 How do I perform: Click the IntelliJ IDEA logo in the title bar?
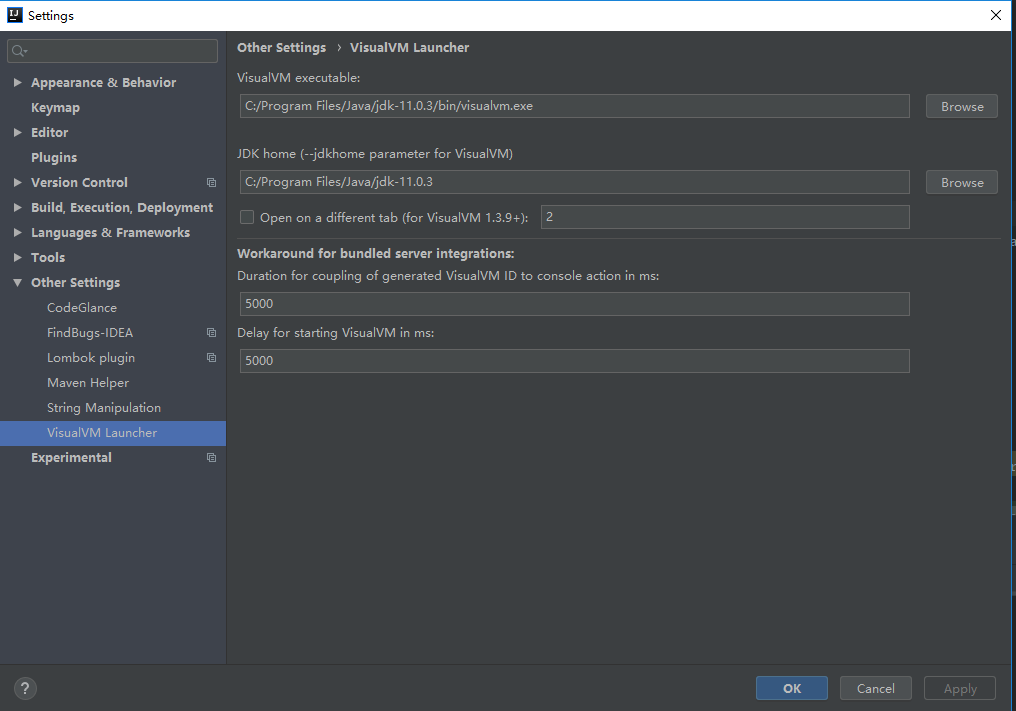[x=14, y=15]
